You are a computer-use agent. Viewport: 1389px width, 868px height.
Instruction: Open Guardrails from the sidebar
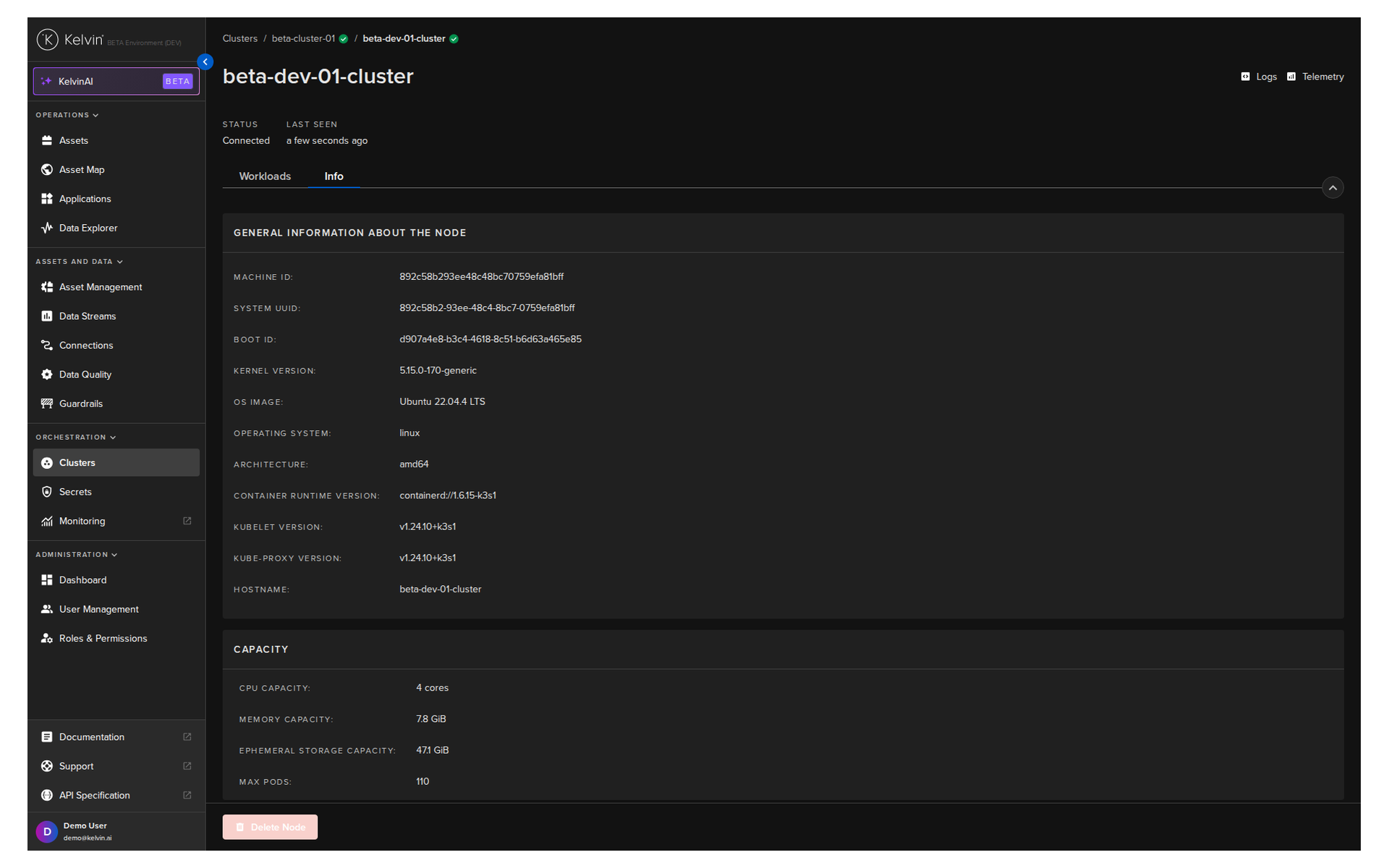click(80, 404)
